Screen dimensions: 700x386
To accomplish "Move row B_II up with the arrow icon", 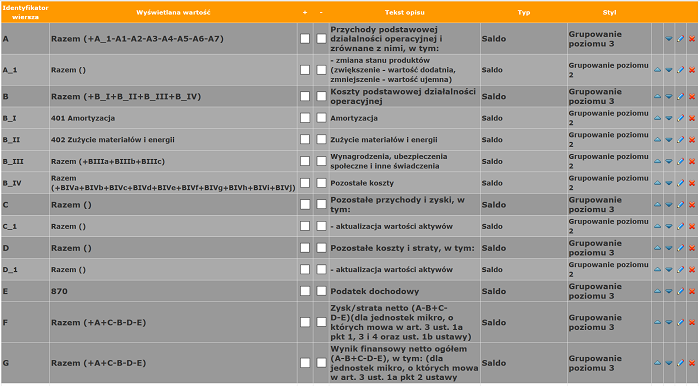I will click(657, 140).
